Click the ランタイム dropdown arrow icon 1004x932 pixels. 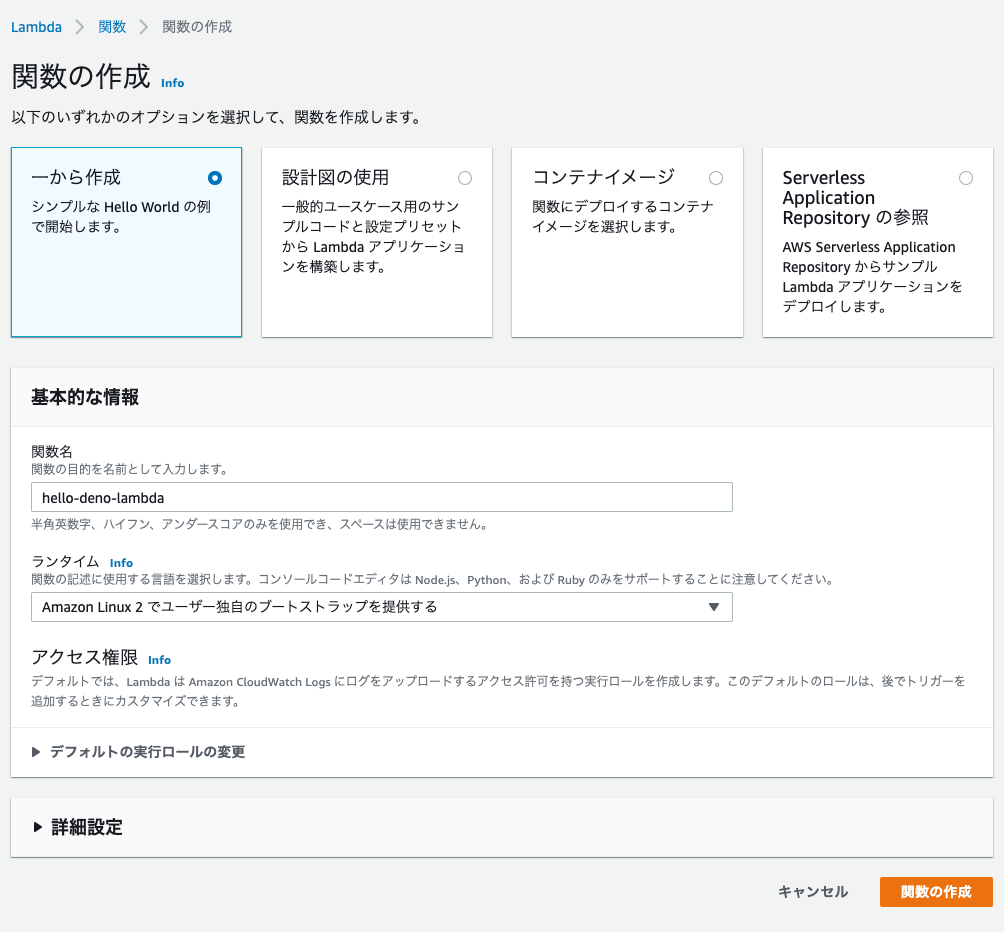coord(714,607)
